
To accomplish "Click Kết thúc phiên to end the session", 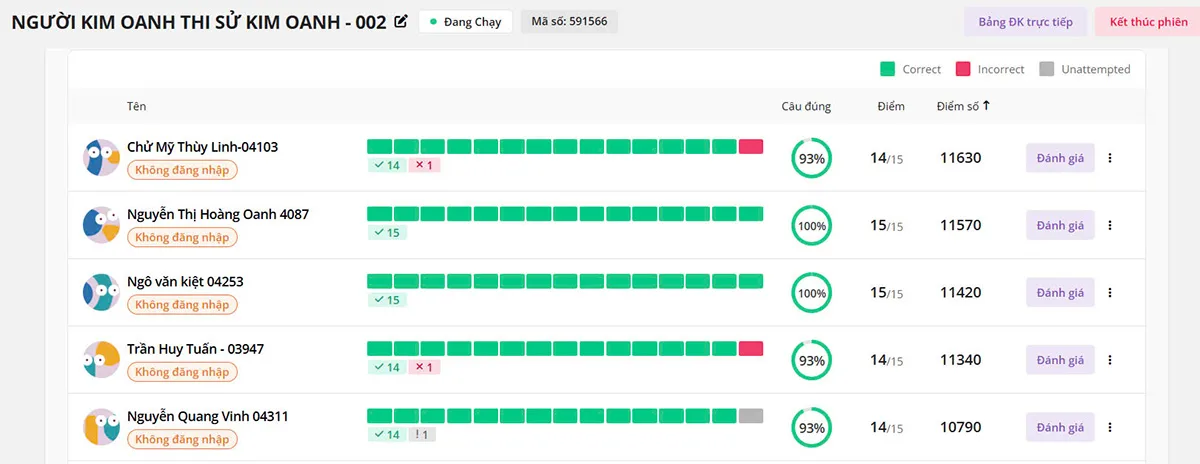I will click(1148, 22).
